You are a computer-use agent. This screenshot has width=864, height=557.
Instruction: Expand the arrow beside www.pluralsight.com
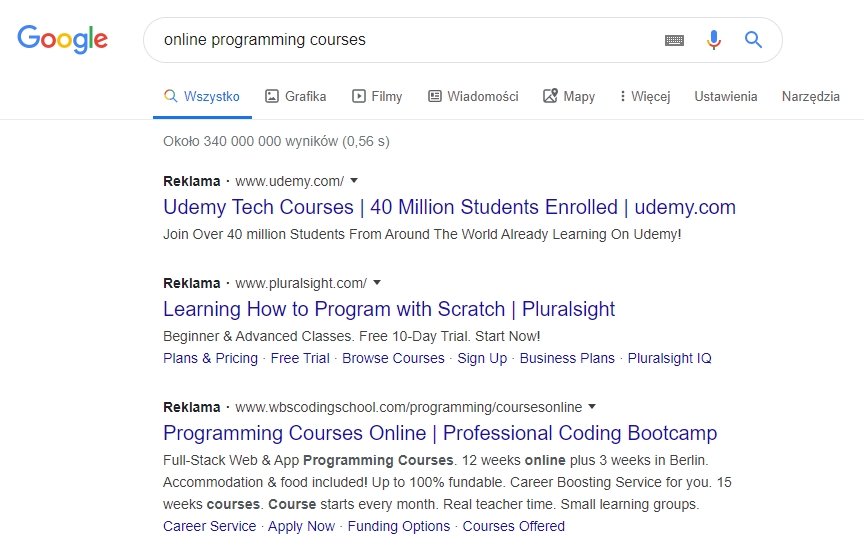coord(377,283)
